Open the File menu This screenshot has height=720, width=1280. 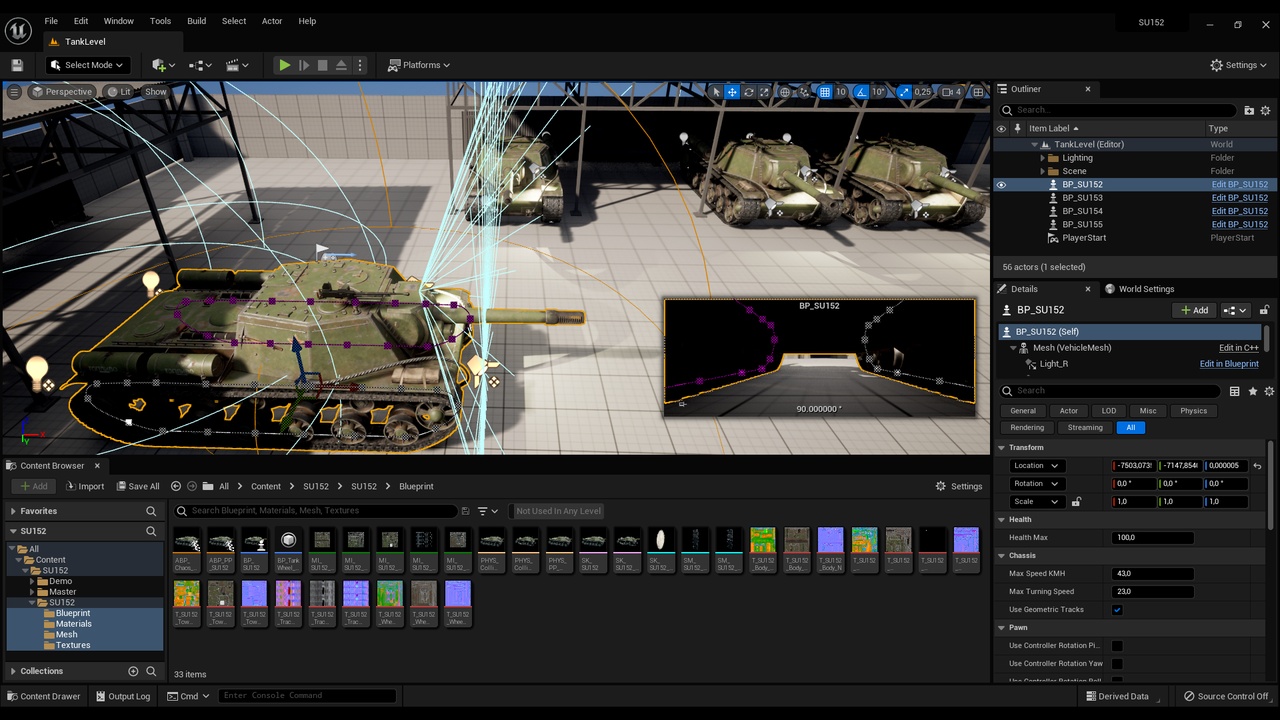51,21
